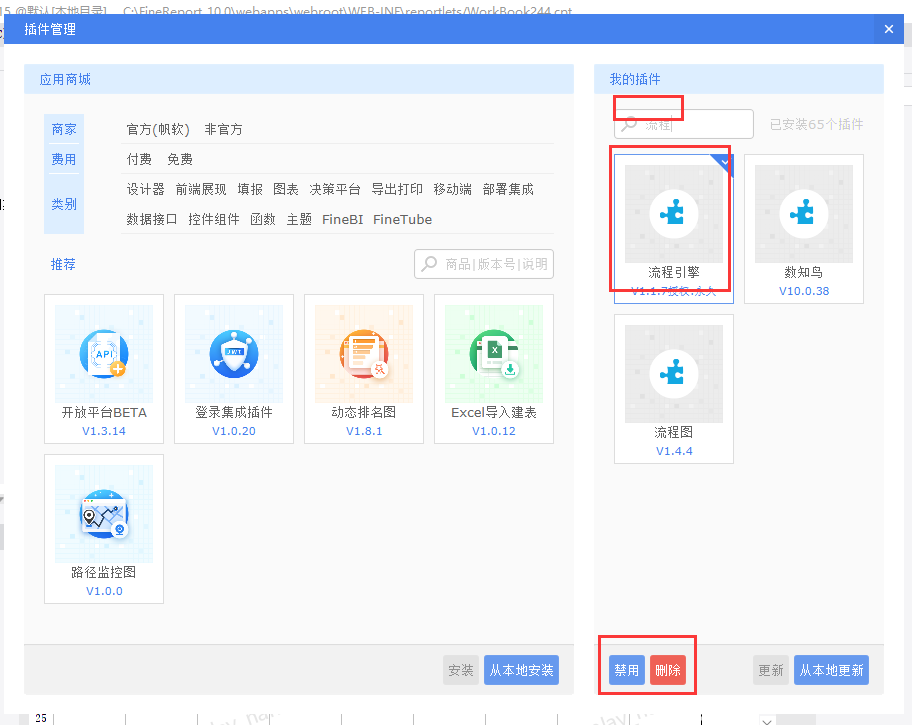Click the 更新 button
This screenshot has height=725, width=912.
[771, 670]
